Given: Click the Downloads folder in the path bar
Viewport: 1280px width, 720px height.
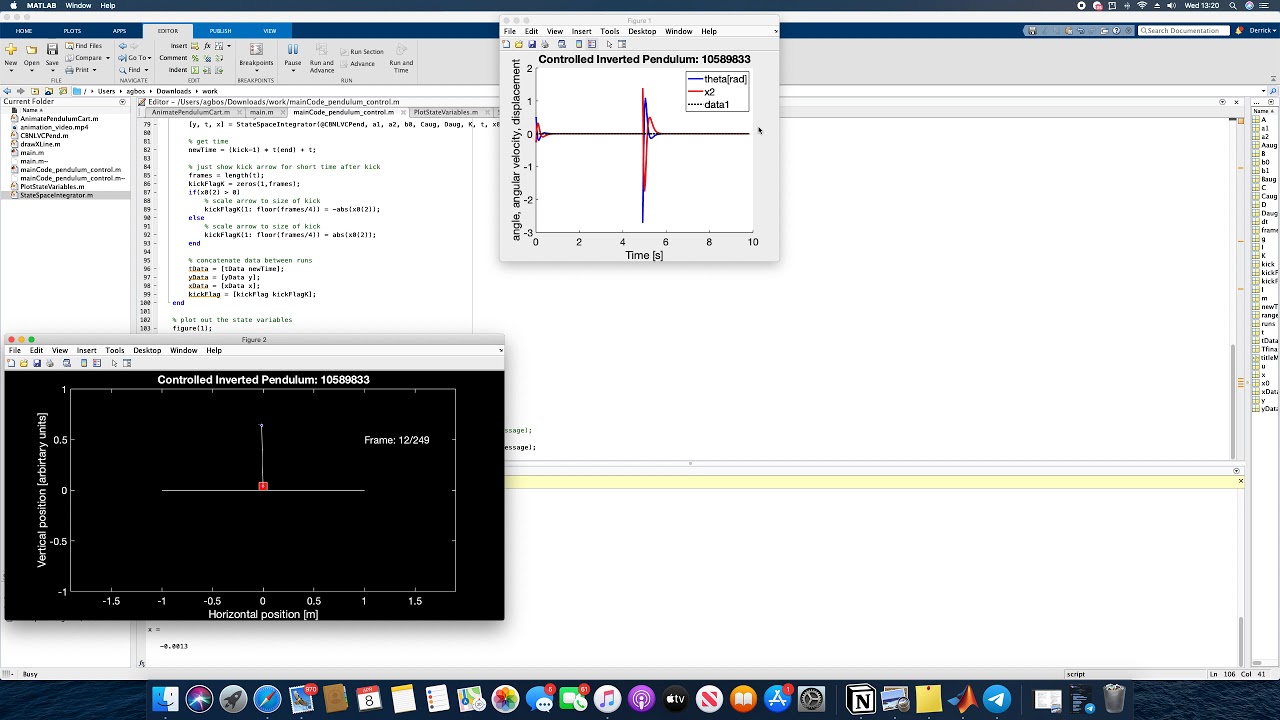Looking at the screenshot, I should 173,91.
